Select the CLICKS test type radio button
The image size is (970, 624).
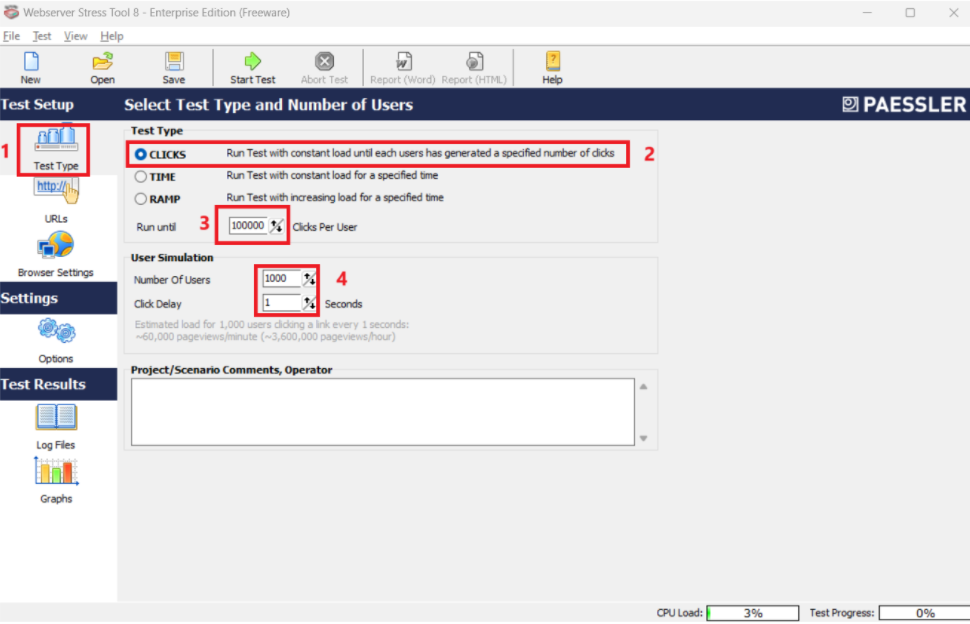141,154
